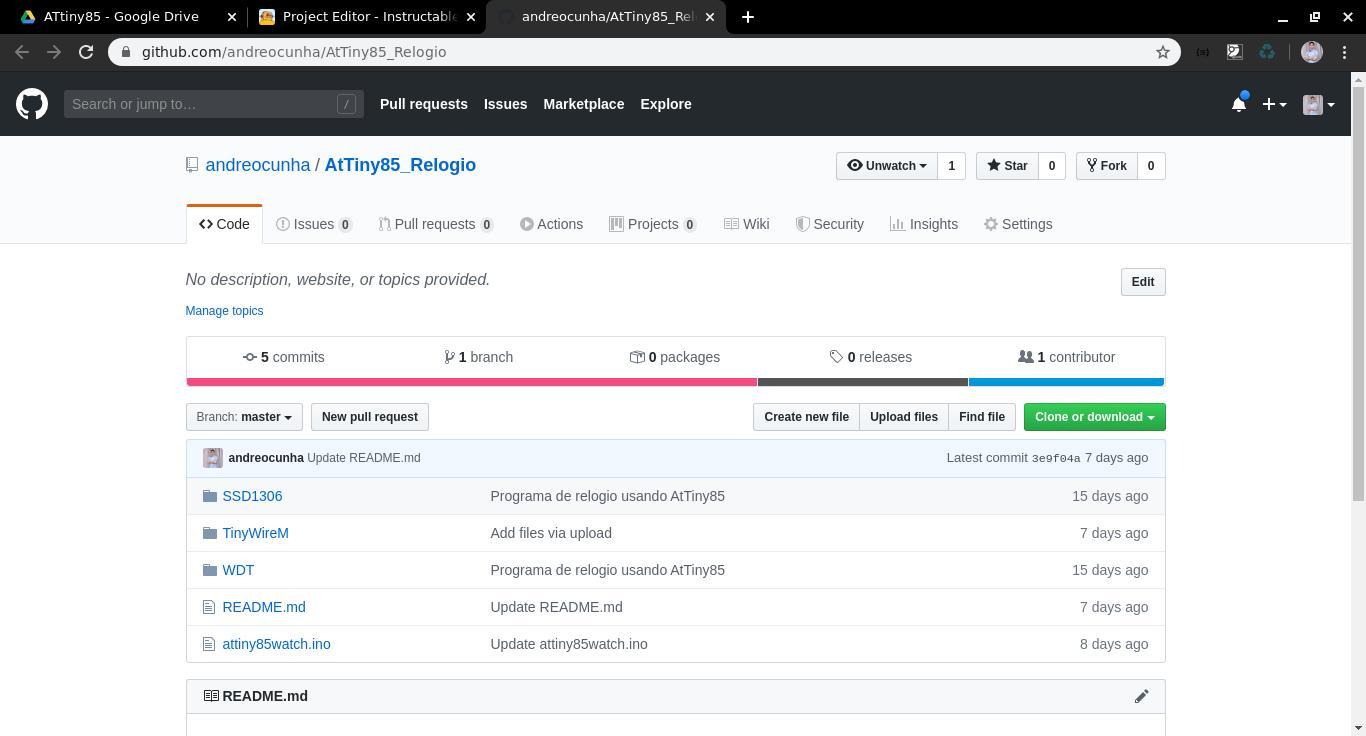
Task: Open repository Settings tab
Action: point(1018,224)
